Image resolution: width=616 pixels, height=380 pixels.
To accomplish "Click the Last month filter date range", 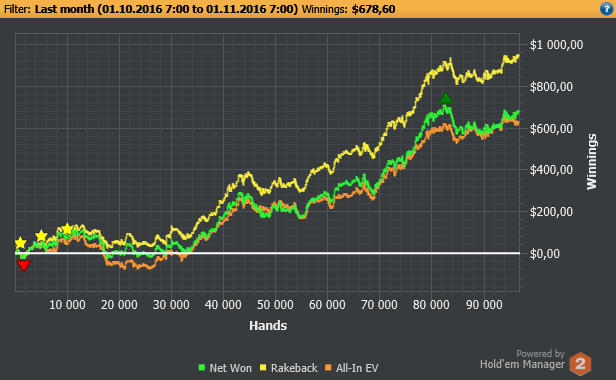I will click(167, 9).
